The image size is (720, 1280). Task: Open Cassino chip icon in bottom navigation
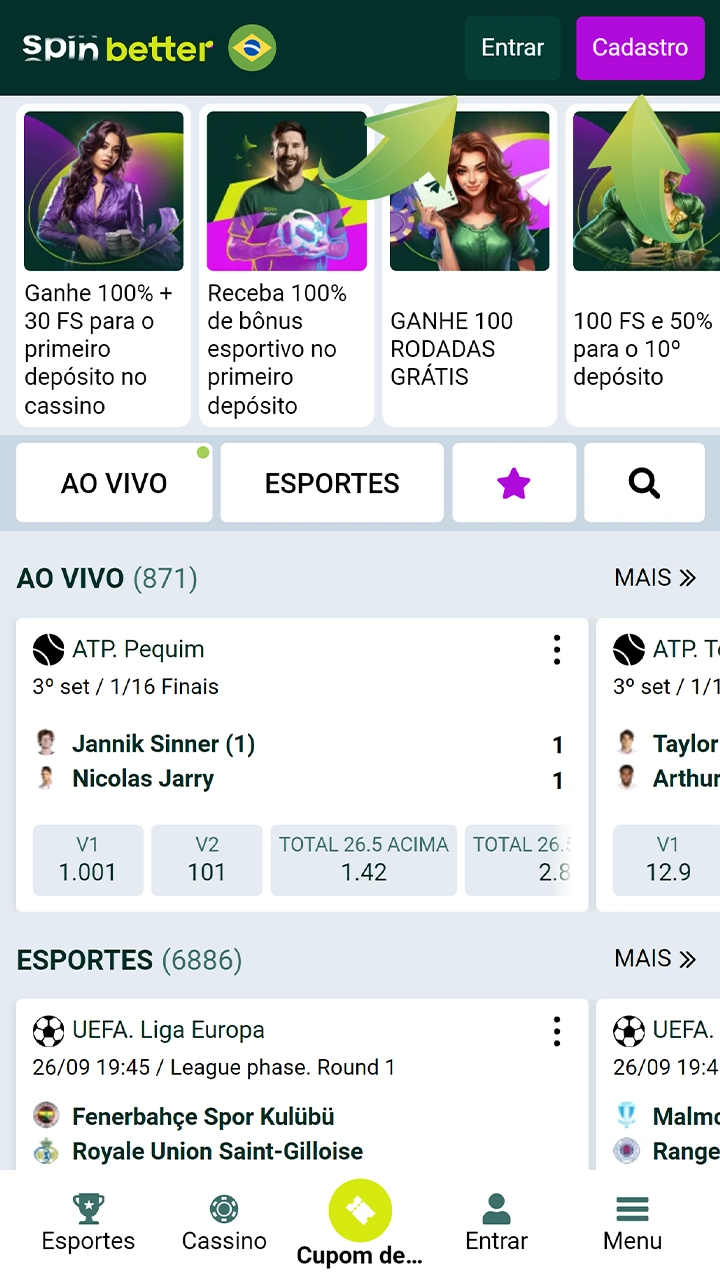pyautogui.click(x=224, y=1210)
